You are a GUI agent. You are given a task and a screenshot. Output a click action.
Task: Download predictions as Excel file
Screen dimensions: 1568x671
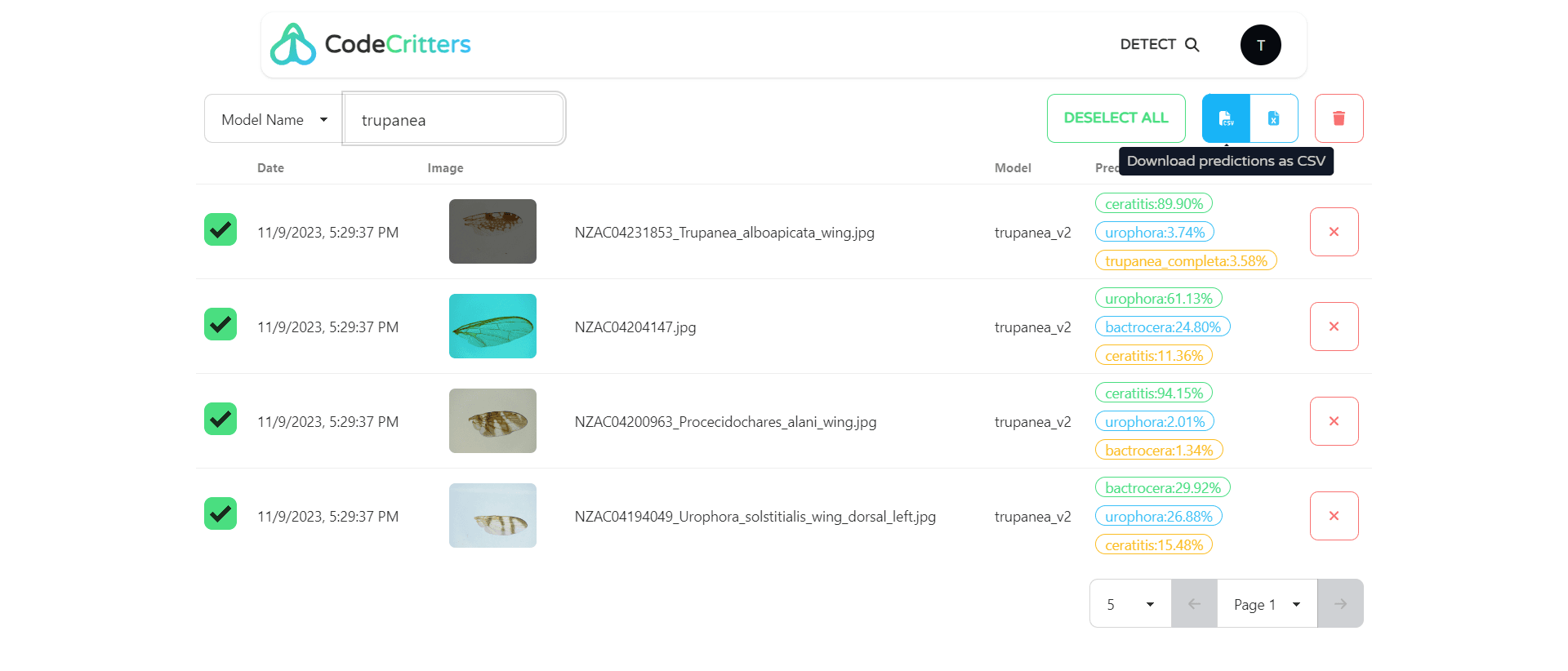tap(1273, 118)
